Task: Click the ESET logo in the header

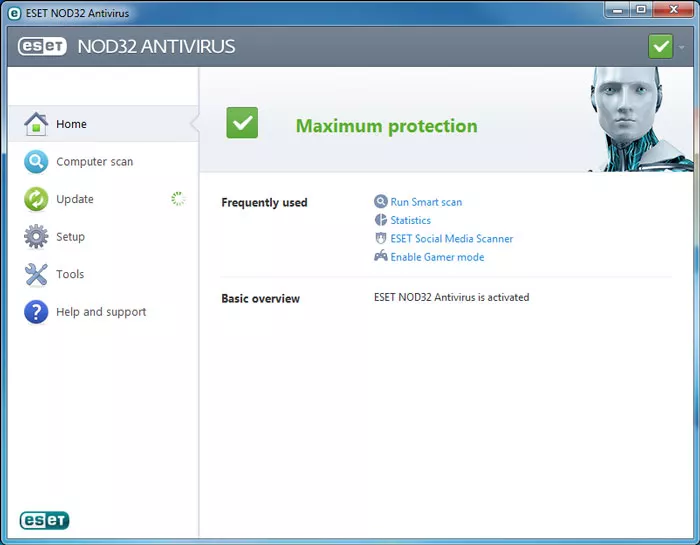Action: tap(42, 46)
